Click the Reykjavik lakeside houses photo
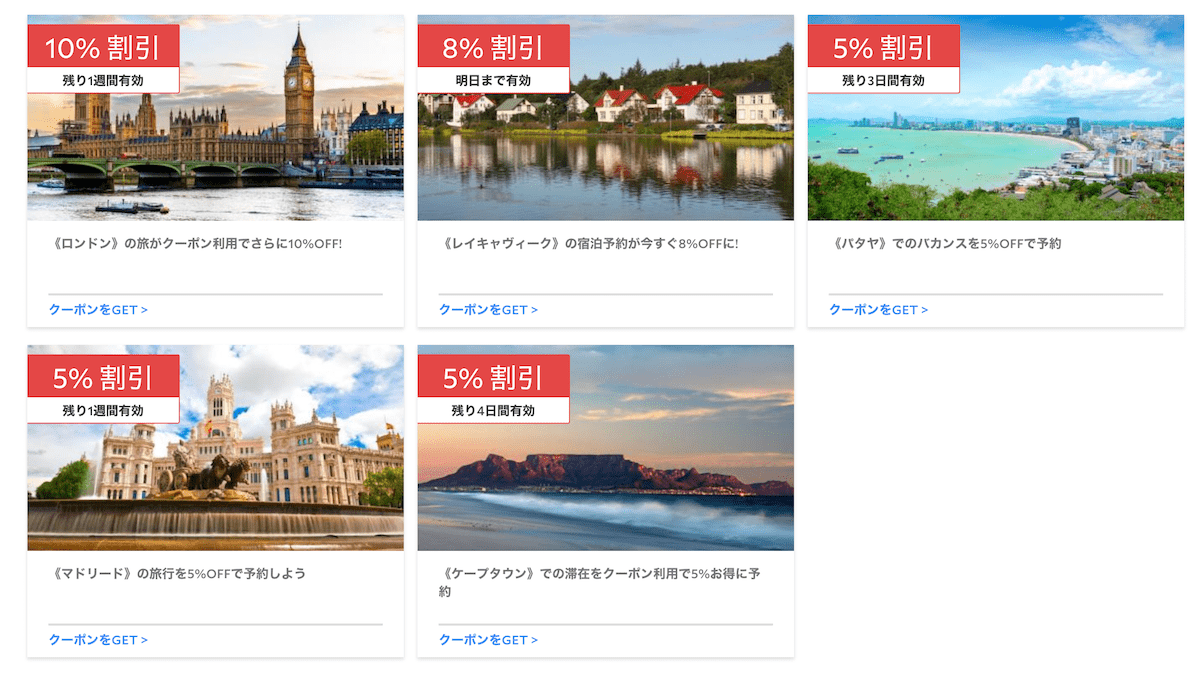Viewport: 1200px width, 675px height. point(605,118)
